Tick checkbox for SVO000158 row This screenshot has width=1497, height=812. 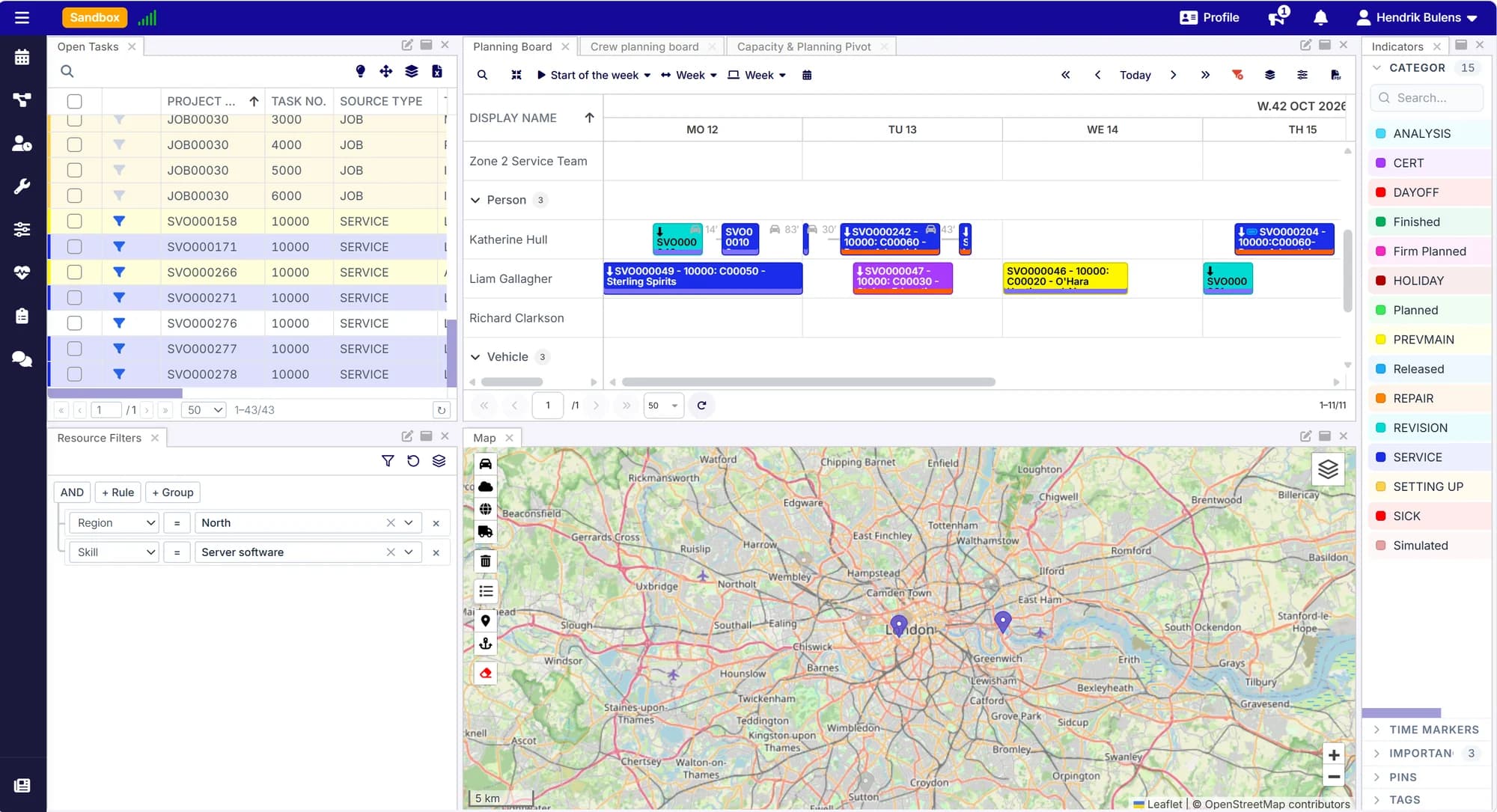click(74, 222)
